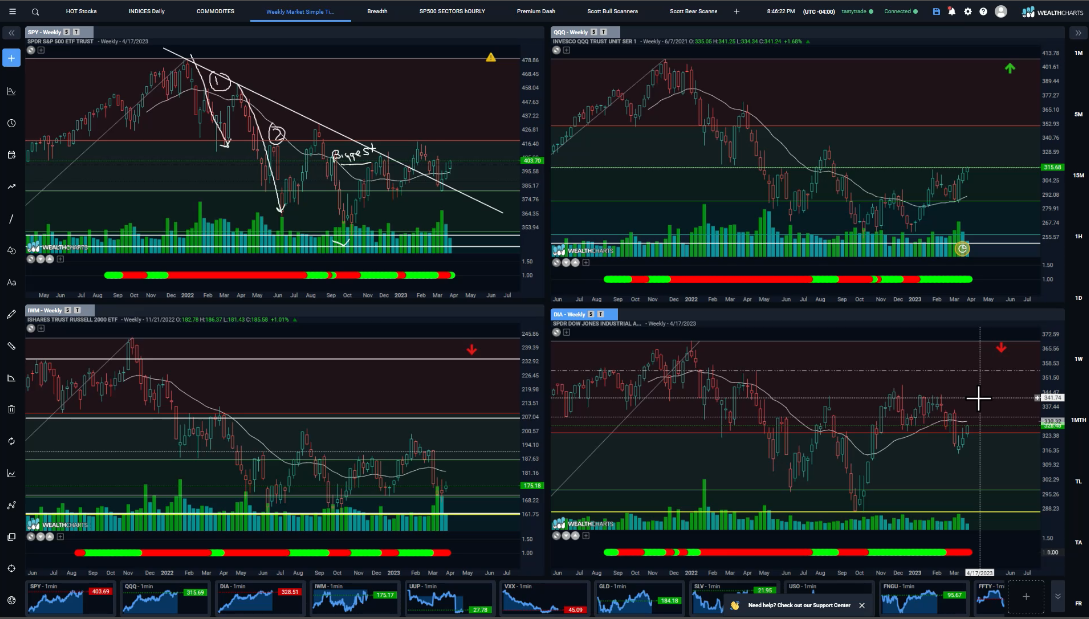Collapse the left toolbar with double chevron

[x=11, y=33]
